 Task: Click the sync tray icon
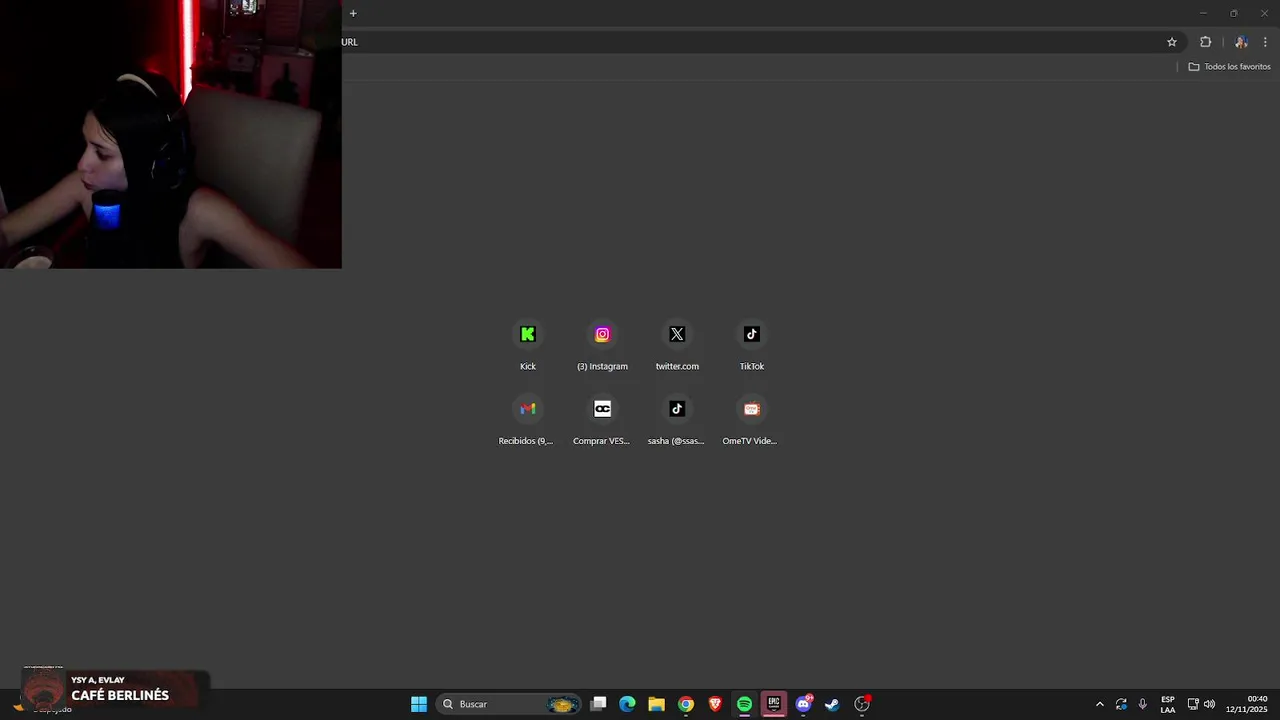(1121, 704)
